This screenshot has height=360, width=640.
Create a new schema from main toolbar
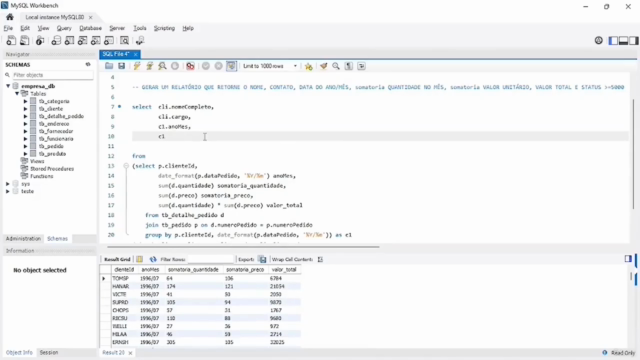click(x=56, y=40)
